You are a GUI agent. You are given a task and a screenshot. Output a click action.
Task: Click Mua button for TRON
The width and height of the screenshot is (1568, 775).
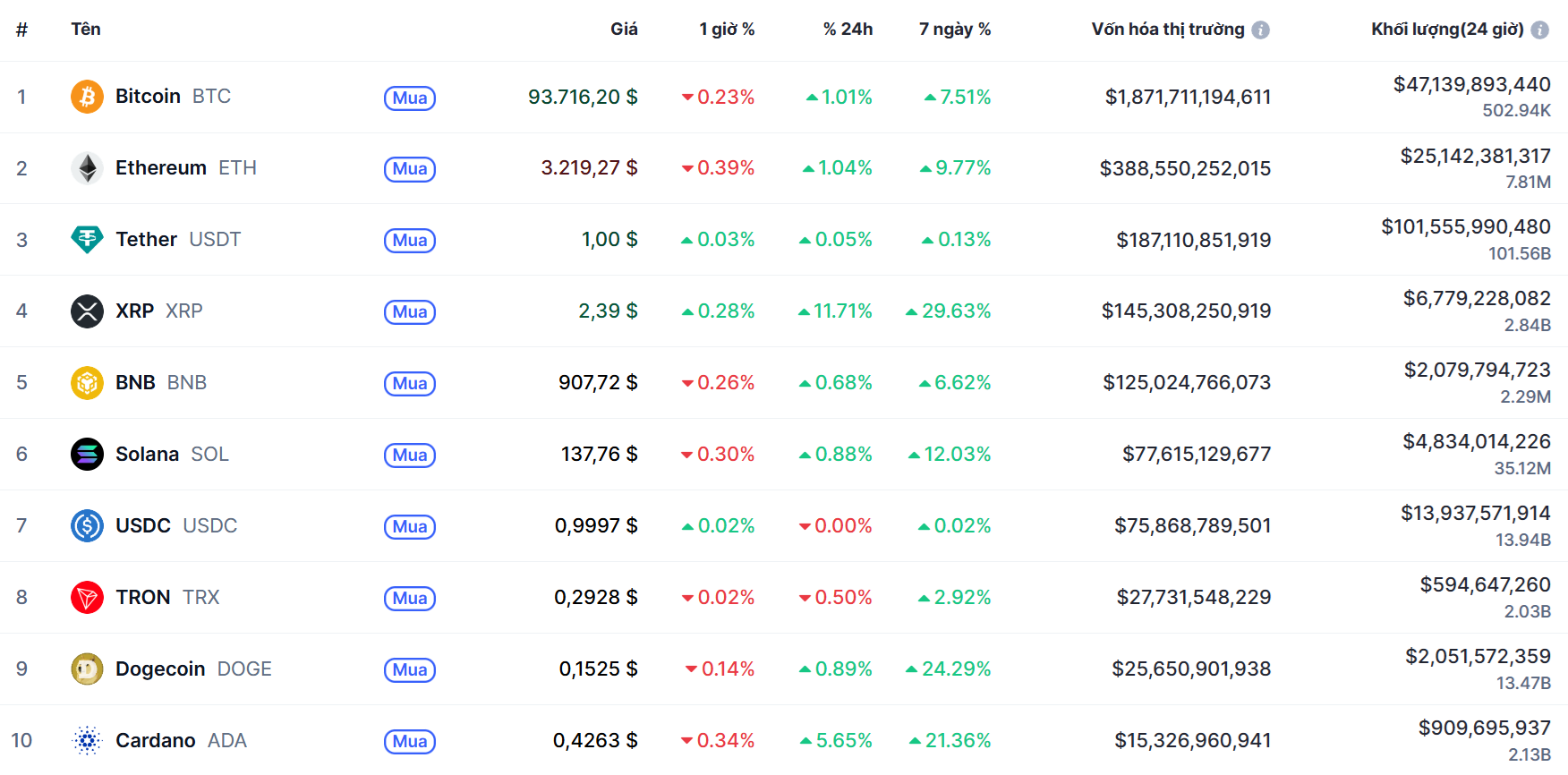[x=410, y=599]
